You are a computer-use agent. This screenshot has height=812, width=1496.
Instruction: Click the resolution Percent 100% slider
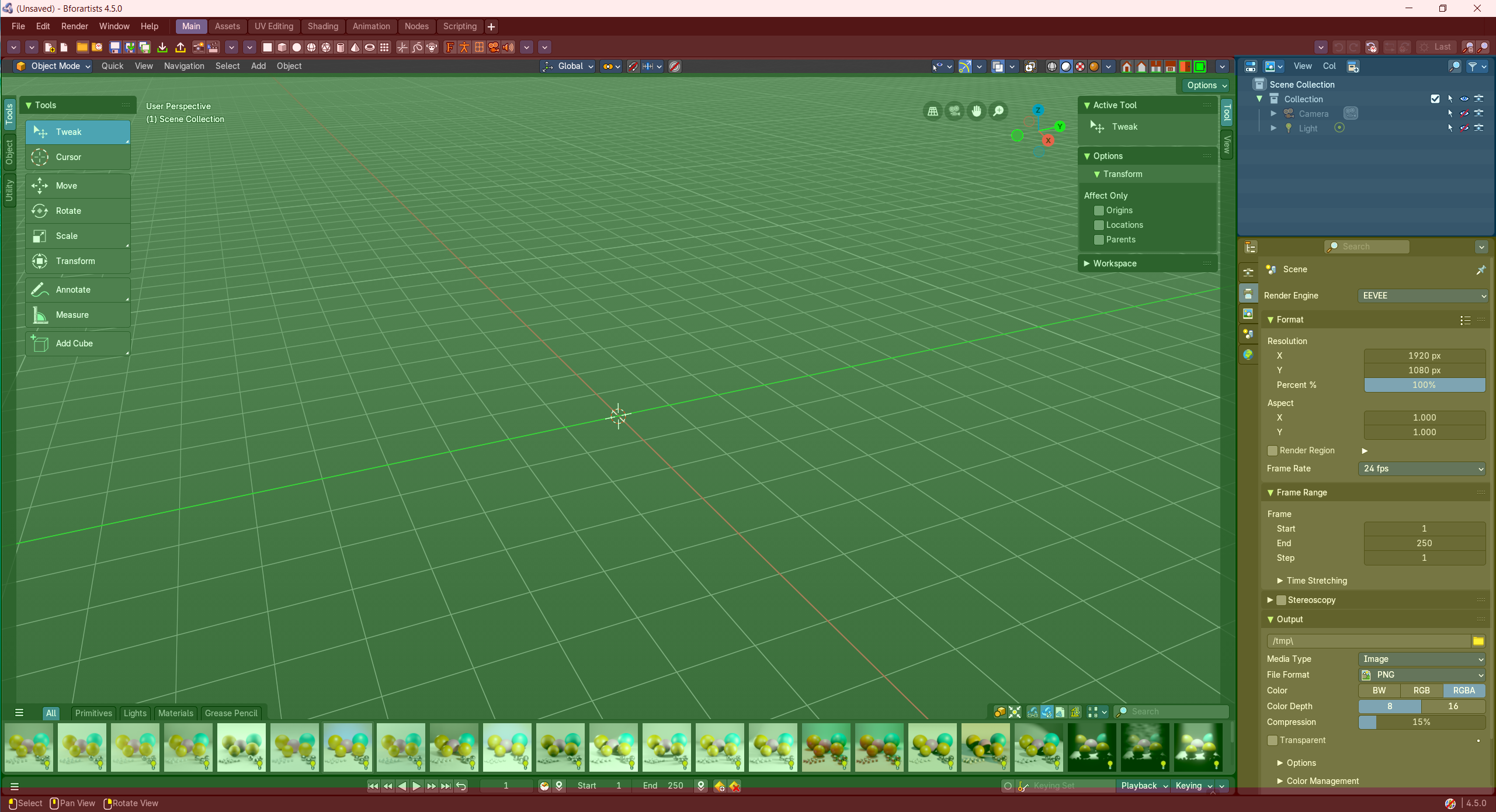coord(1424,385)
